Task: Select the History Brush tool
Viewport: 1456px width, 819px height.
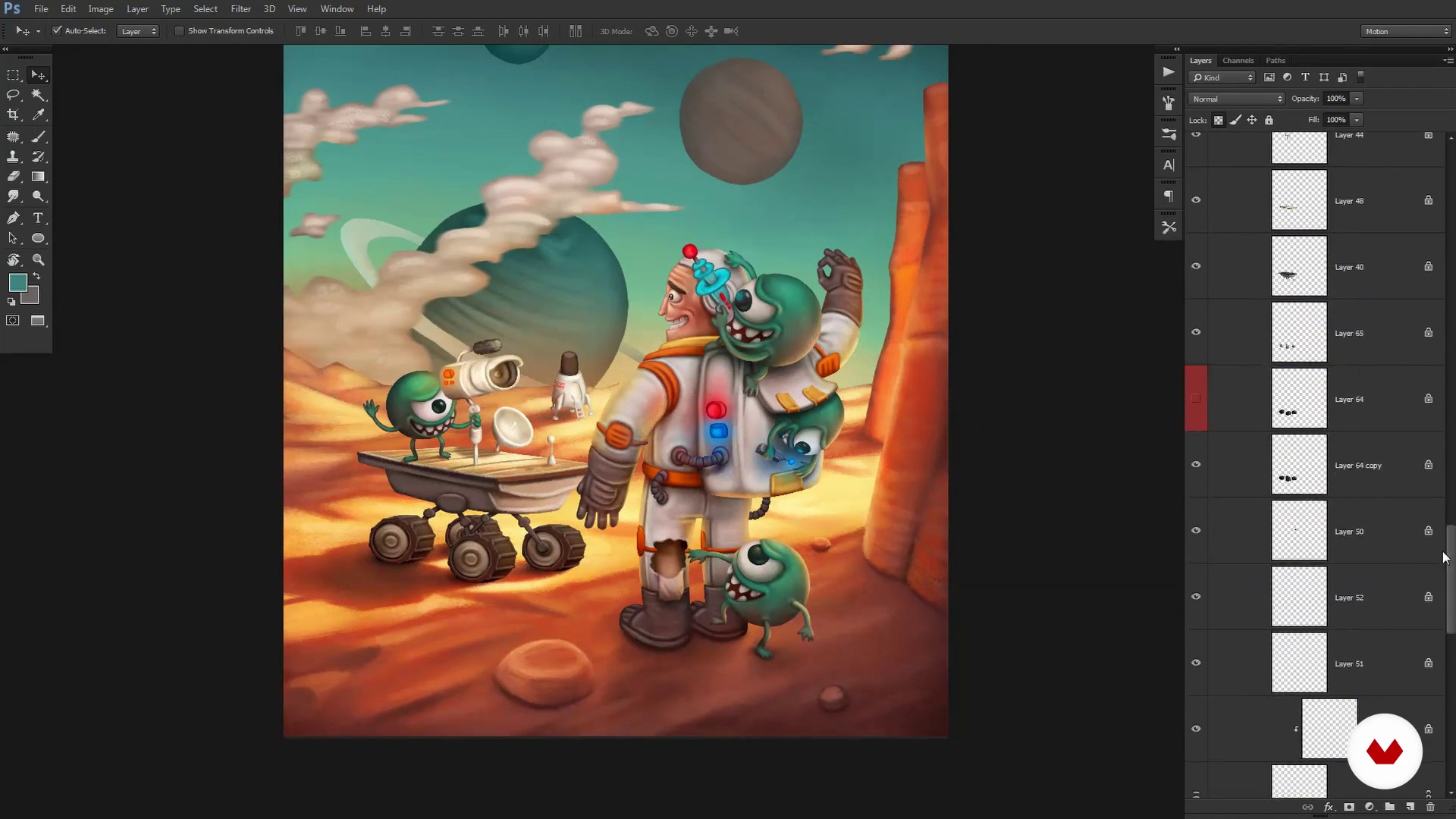Action: point(38,157)
